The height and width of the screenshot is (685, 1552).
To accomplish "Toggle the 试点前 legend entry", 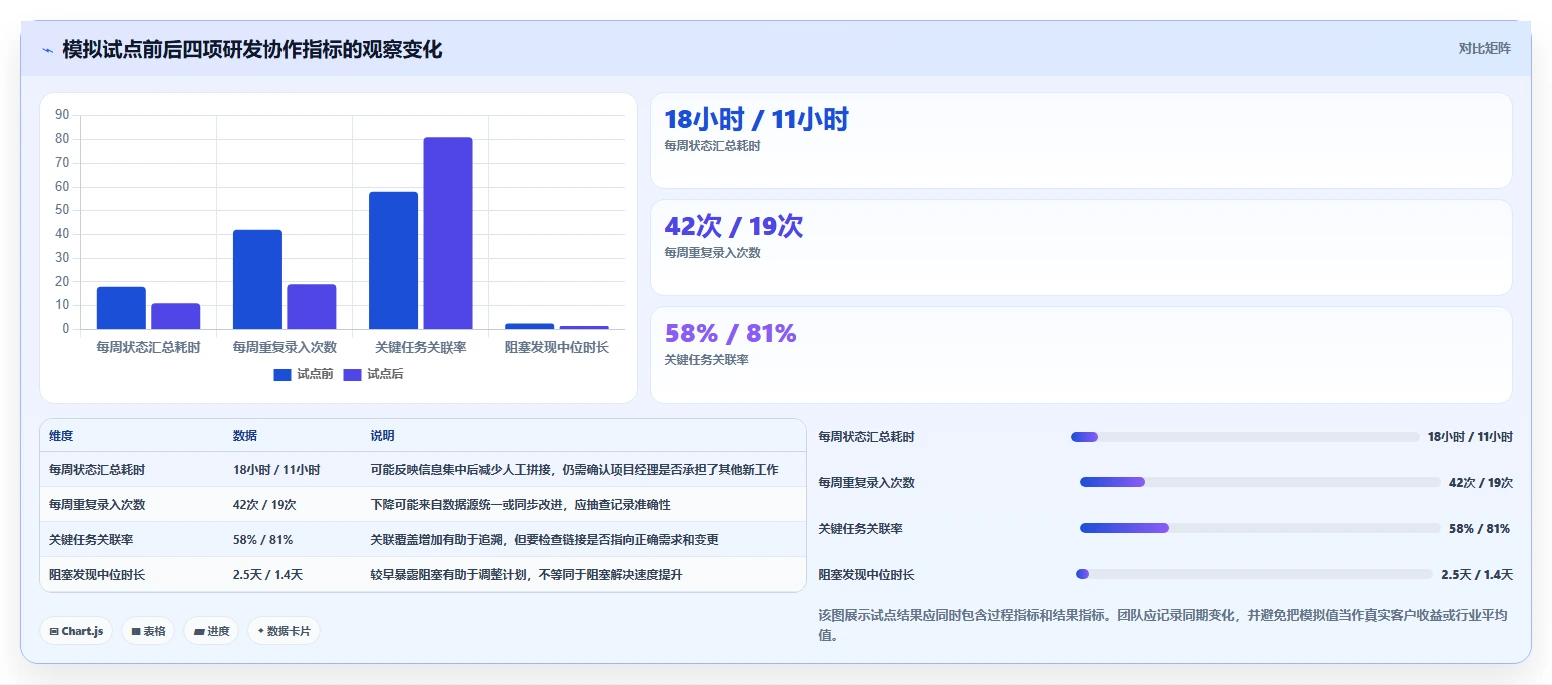I will 303,374.
